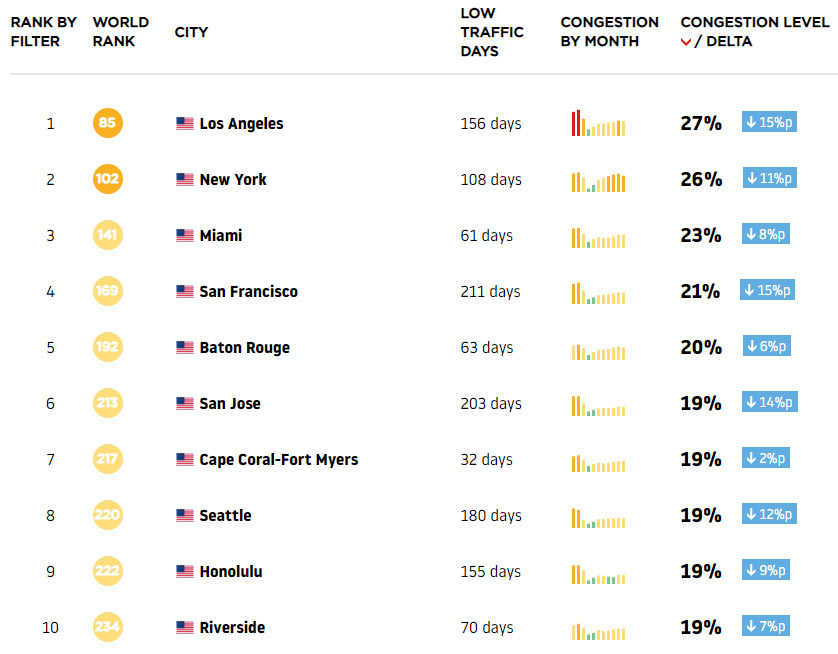Open the San Francisco city link
Image resolution: width=838 pixels, height=654 pixels.
[248, 292]
